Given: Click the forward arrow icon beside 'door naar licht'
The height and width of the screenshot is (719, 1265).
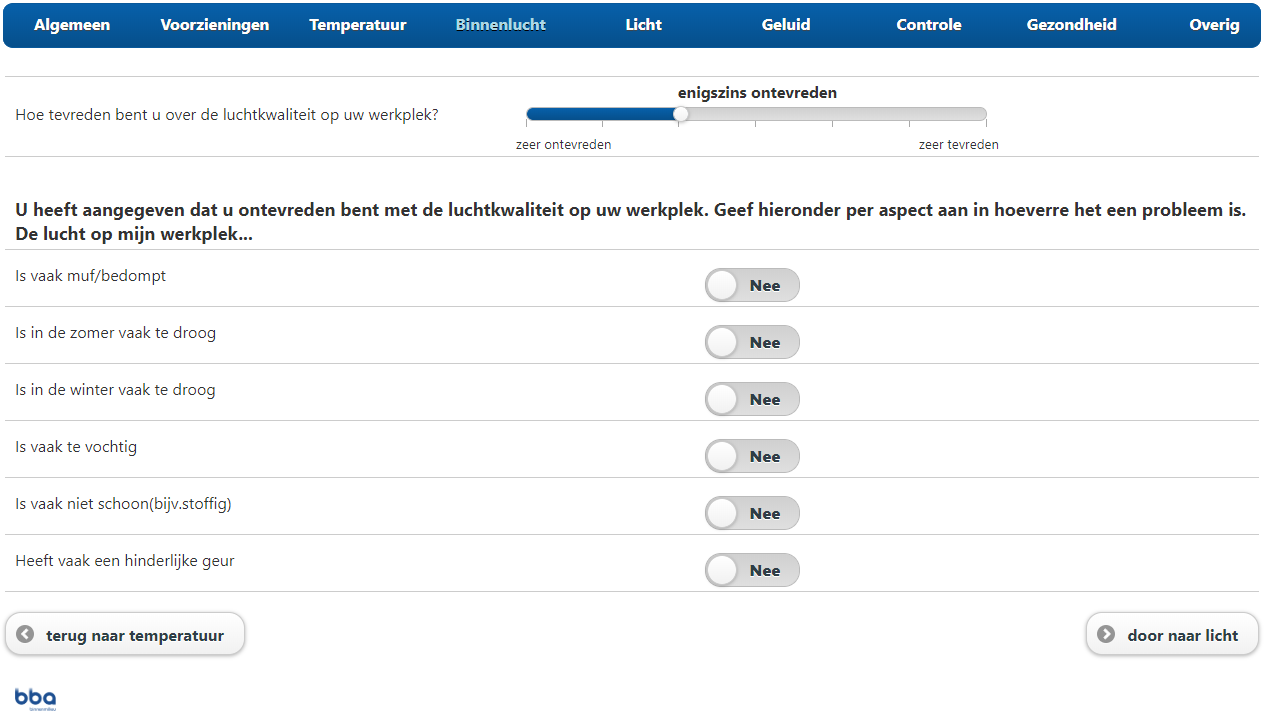Looking at the screenshot, I should (1106, 634).
